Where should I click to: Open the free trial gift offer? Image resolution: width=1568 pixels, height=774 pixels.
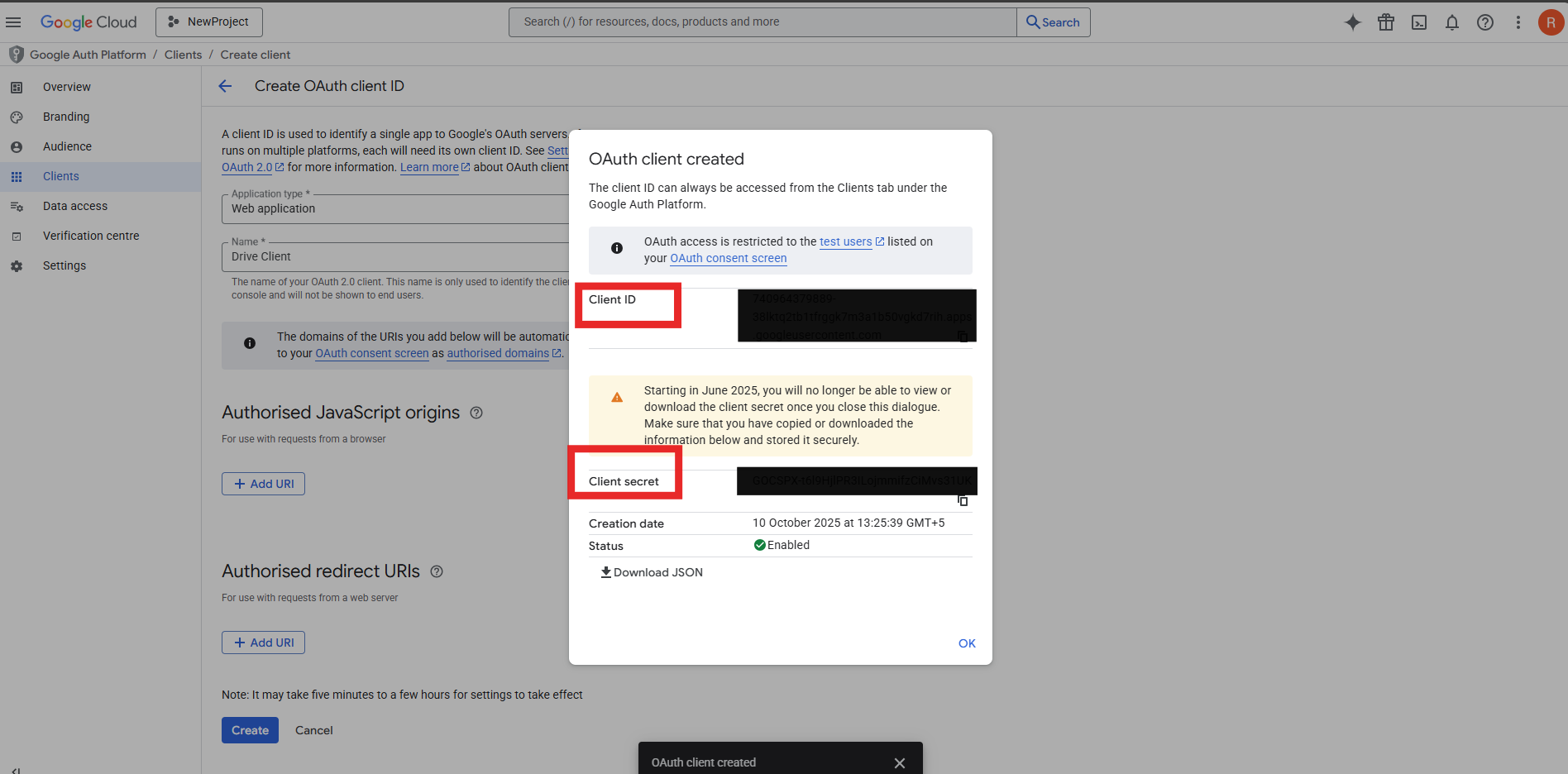pos(1386,22)
